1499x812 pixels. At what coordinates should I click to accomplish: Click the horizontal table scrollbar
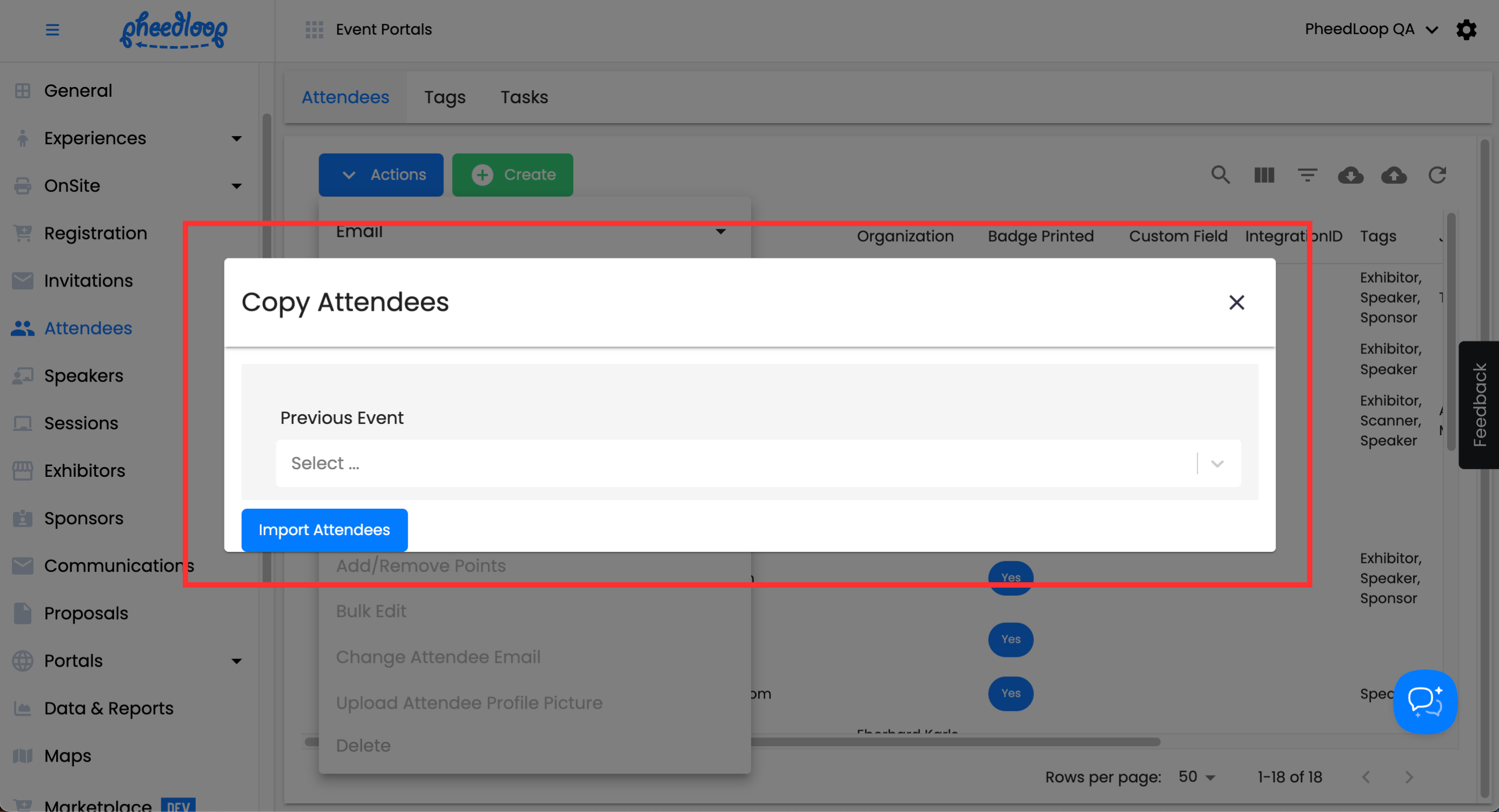(954, 742)
